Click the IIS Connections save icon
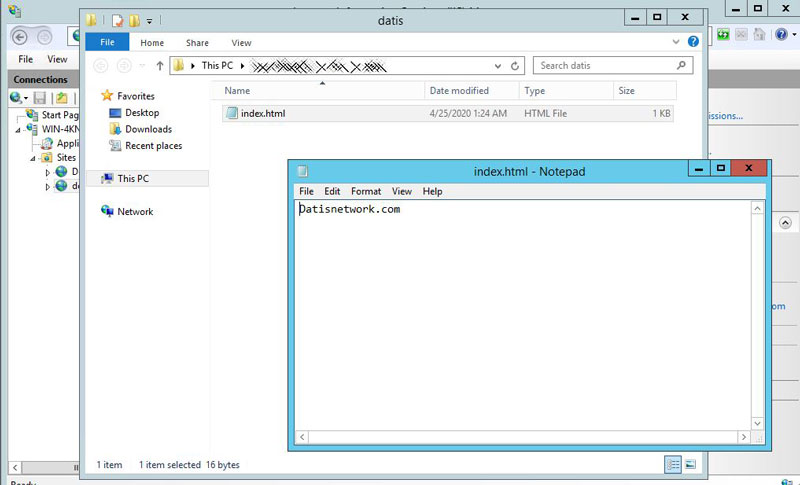Viewport: 800px width, 485px height. (x=39, y=97)
